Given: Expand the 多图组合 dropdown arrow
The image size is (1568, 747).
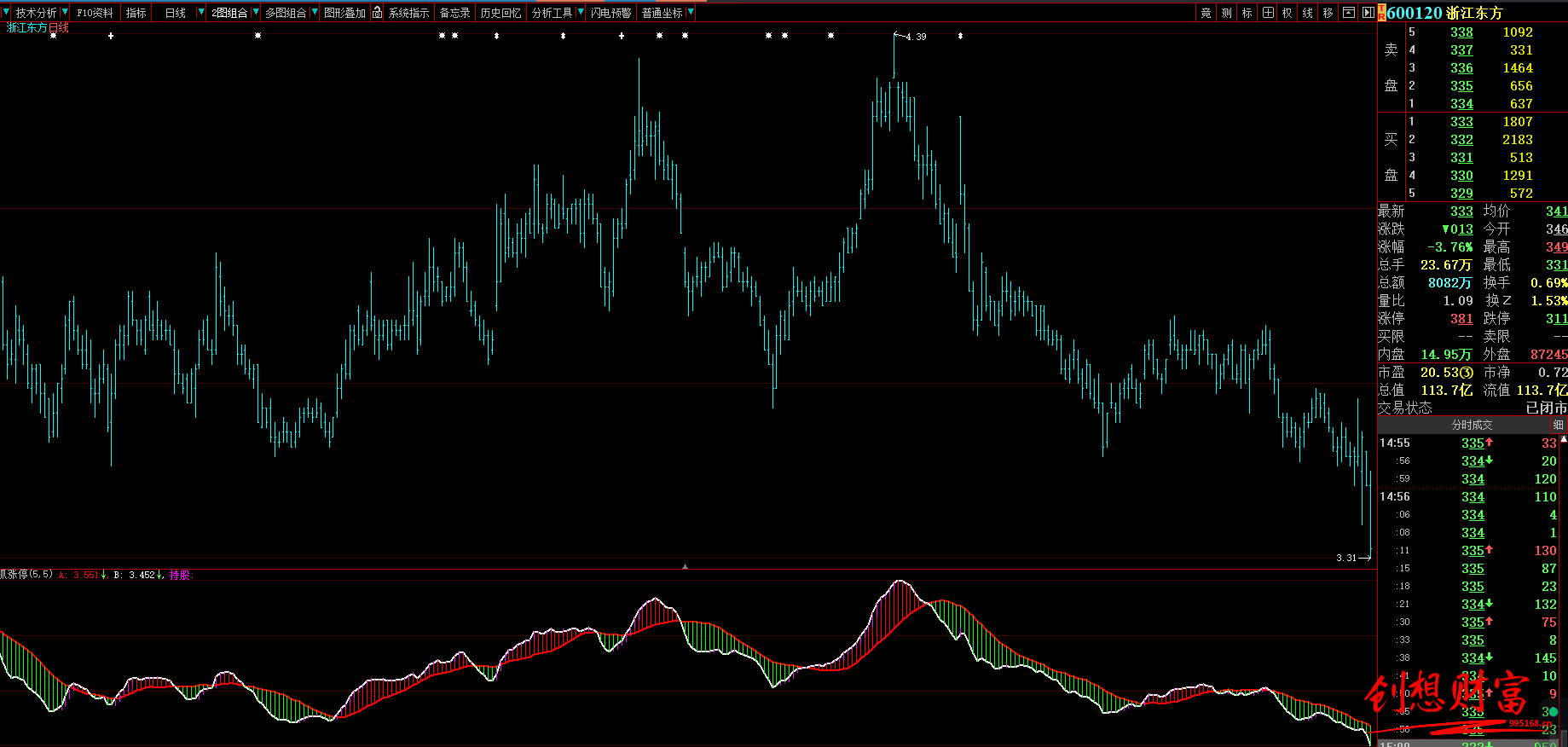Looking at the screenshot, I should pyautogui.click(x=315, y=13).
